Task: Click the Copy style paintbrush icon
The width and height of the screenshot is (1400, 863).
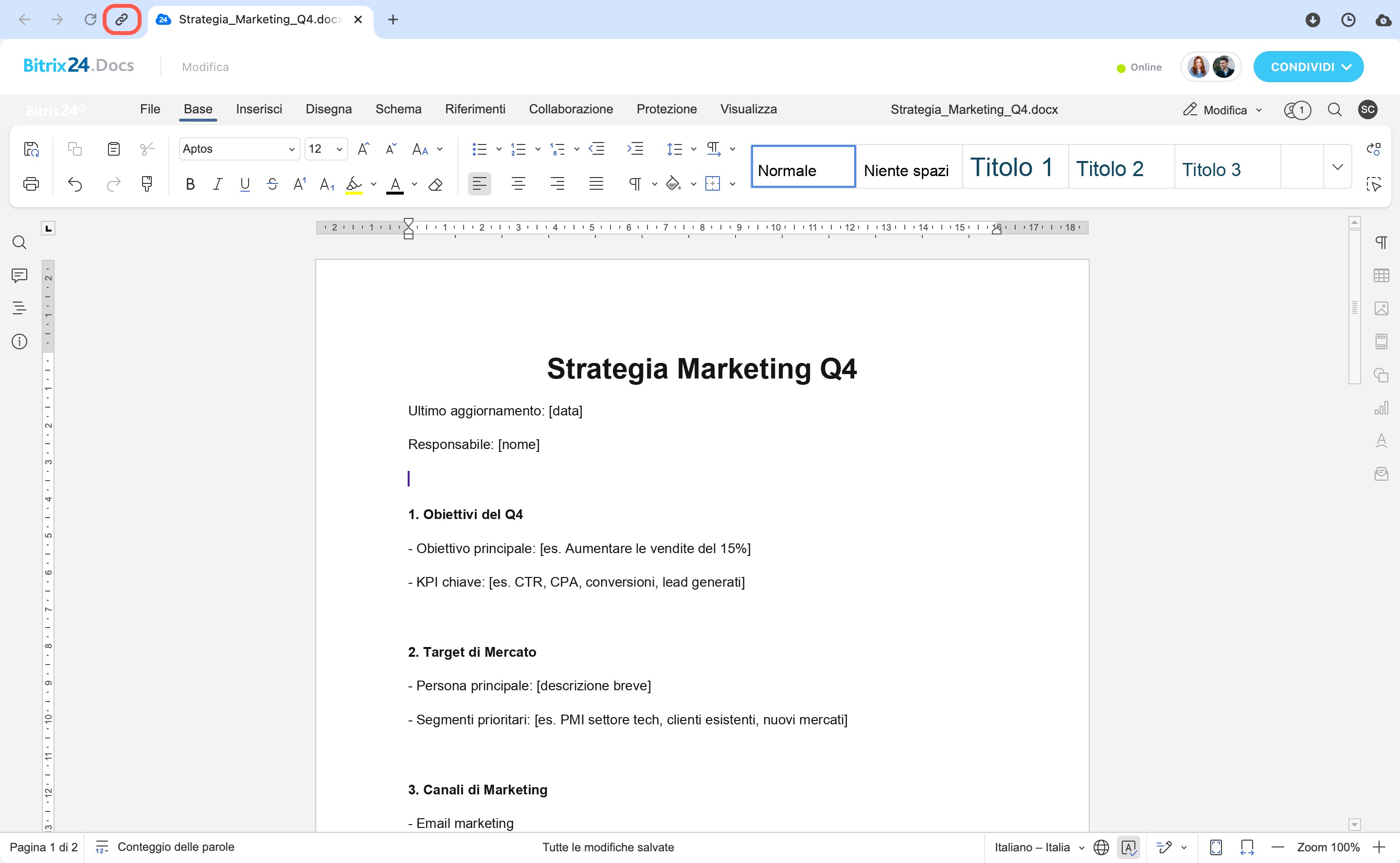Action: (x=147, y=184)
